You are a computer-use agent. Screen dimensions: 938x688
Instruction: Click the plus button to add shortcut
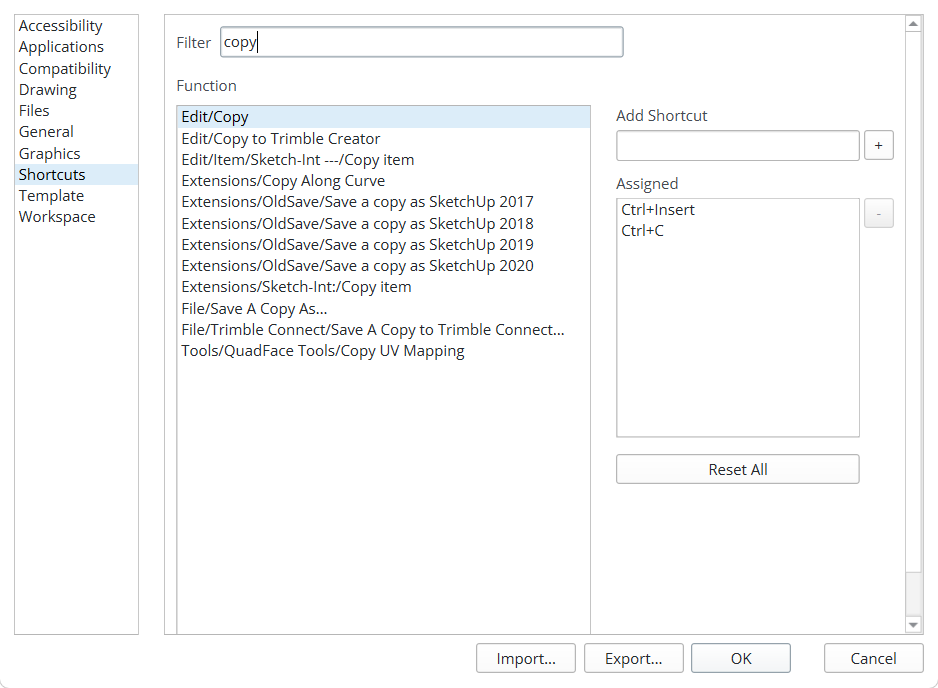click(878, 145)
